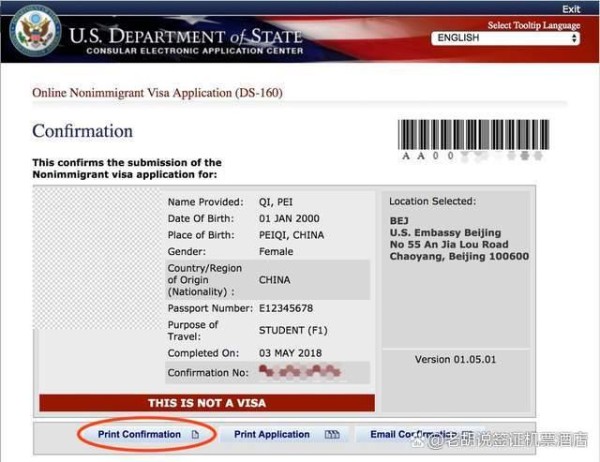The height and width of the screenshot is (462, 600).
Task: Select the nationality value CHINA
Action: click(x=274, y=280)
